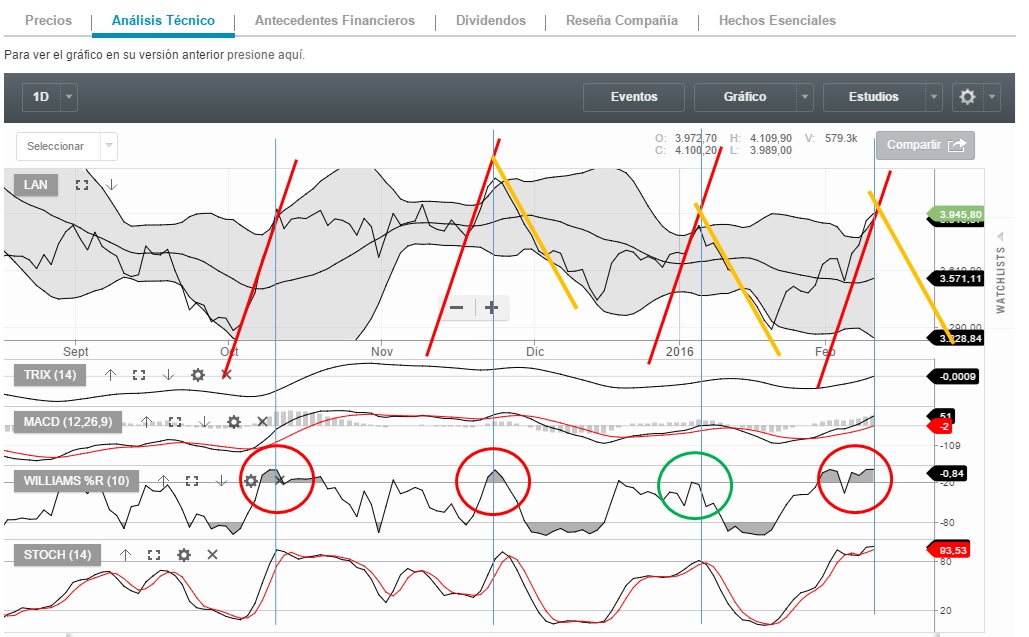Screen dimensions: 1029x637
Task: Click the LAN symbol label
Action: click(x=35, y=185)
